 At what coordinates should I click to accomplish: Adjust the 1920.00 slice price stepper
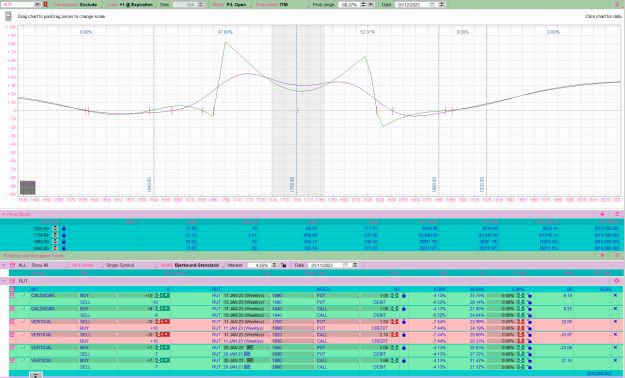point(55,228)
